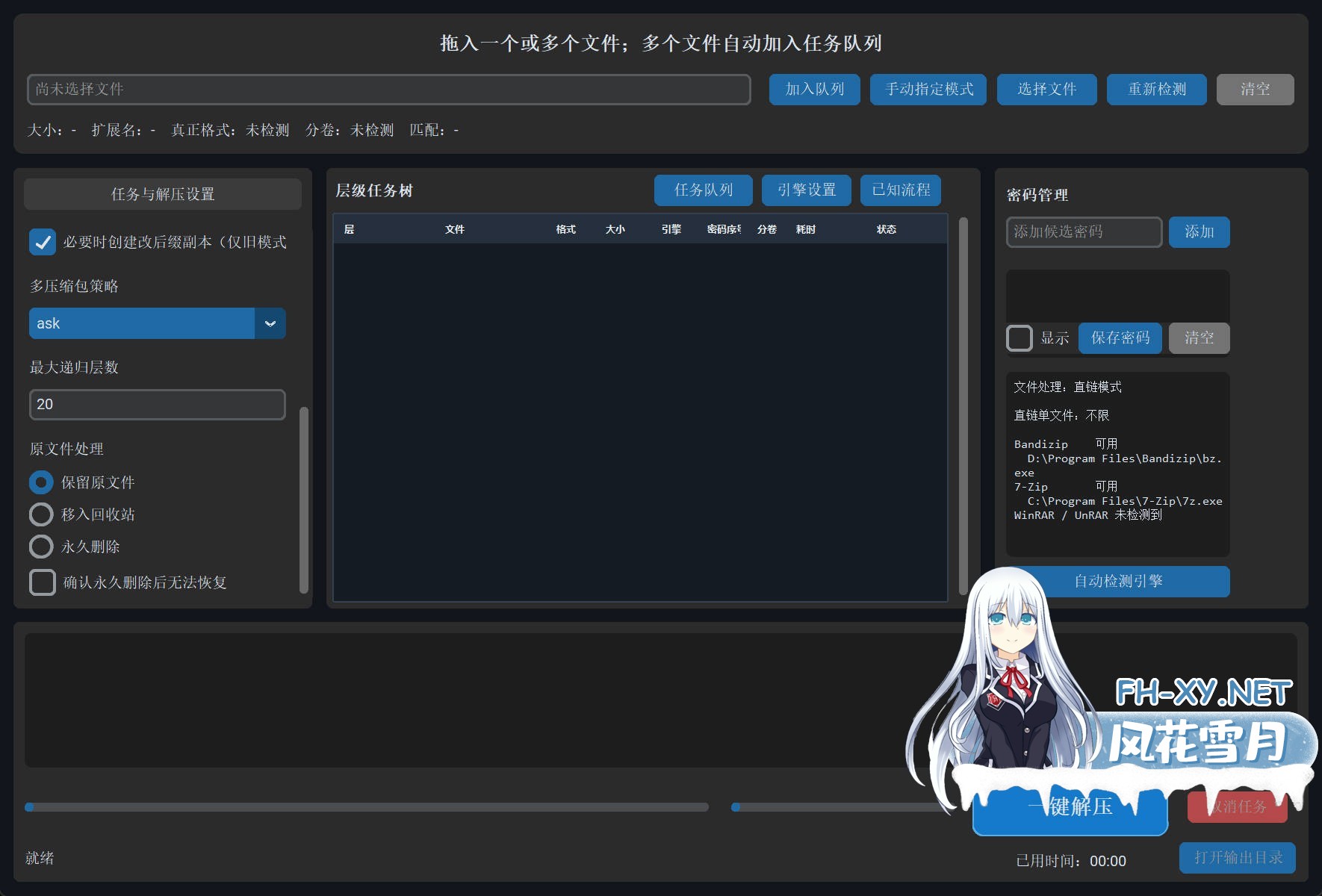Open 手动指定模式
This screenshot has height=896, width=1322.
[928, 90]
